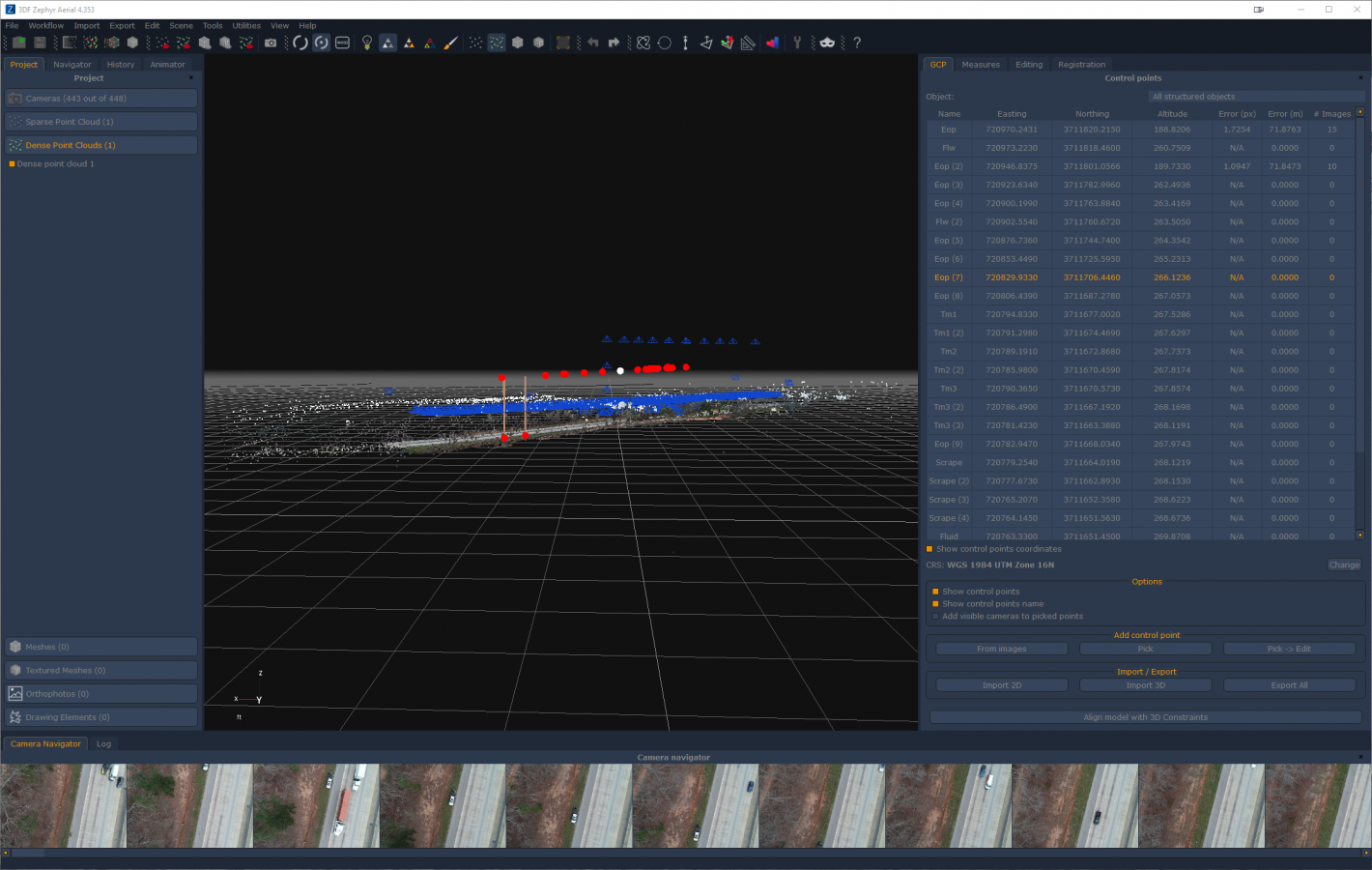1372x870 pixels.
Task: Enable Add visible cameras to picked points
Action: click(935, 616)
